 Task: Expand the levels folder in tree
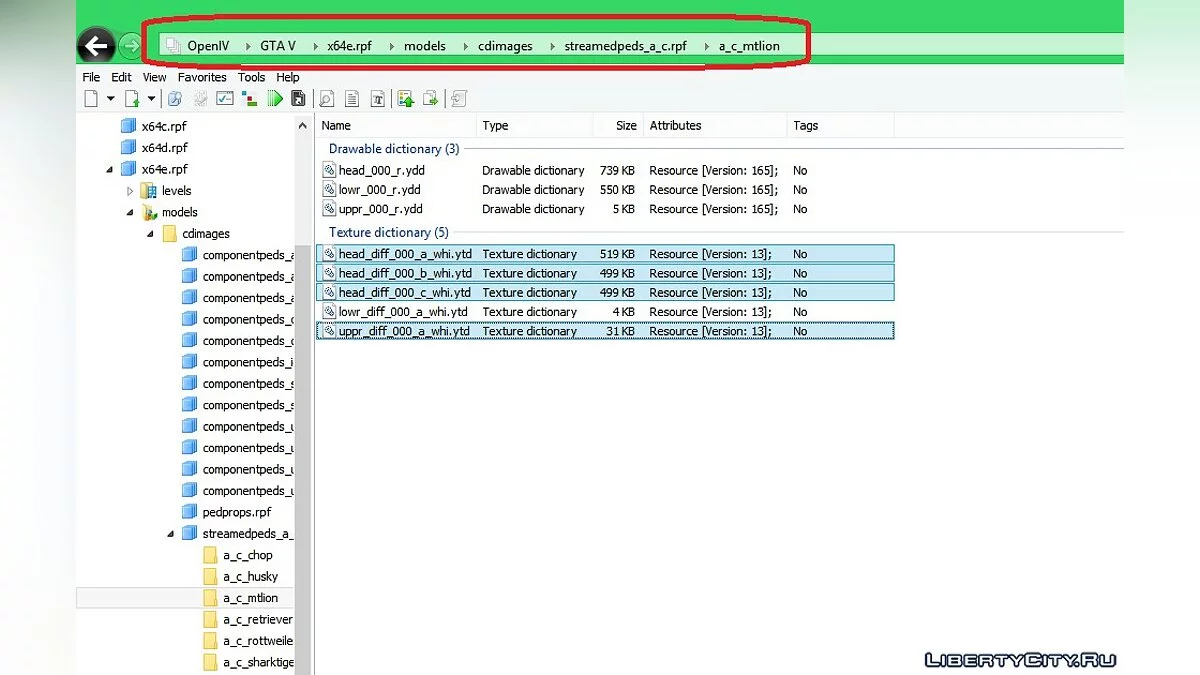(130, 191)
